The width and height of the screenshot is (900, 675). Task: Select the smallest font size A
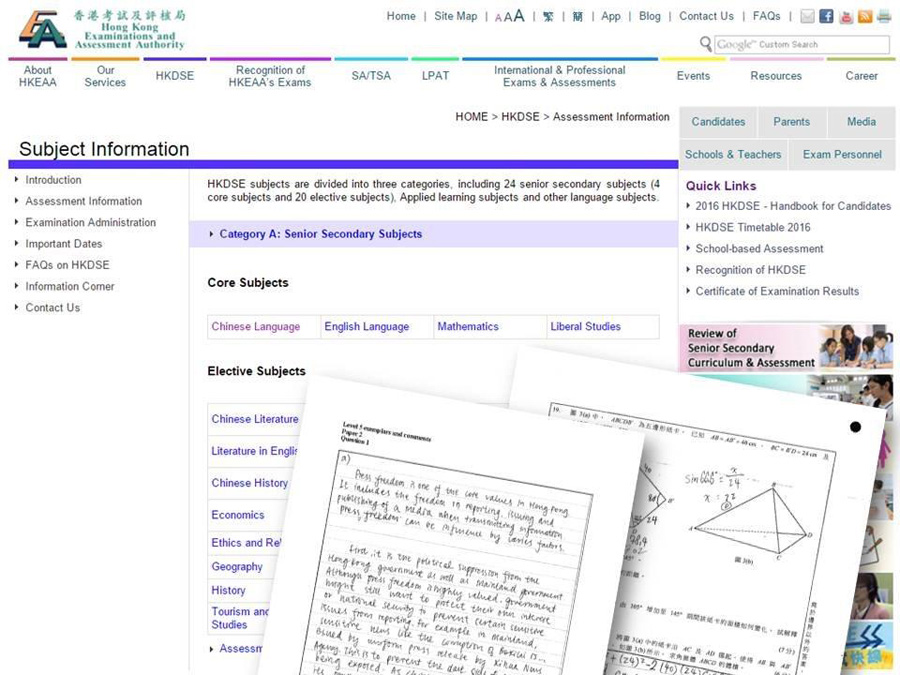(x=498, y=18)
